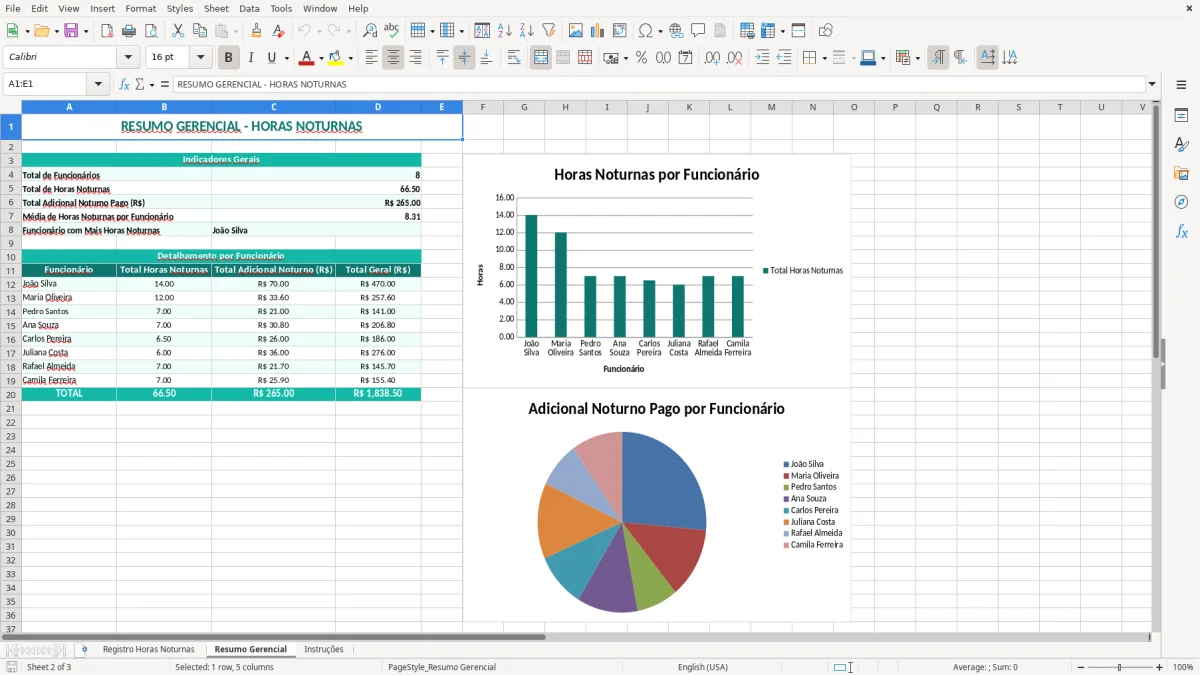Image resolution: width=1200 pixels, height=675 pixels.
Task: Toggle bold formatting
Action: 229,58
